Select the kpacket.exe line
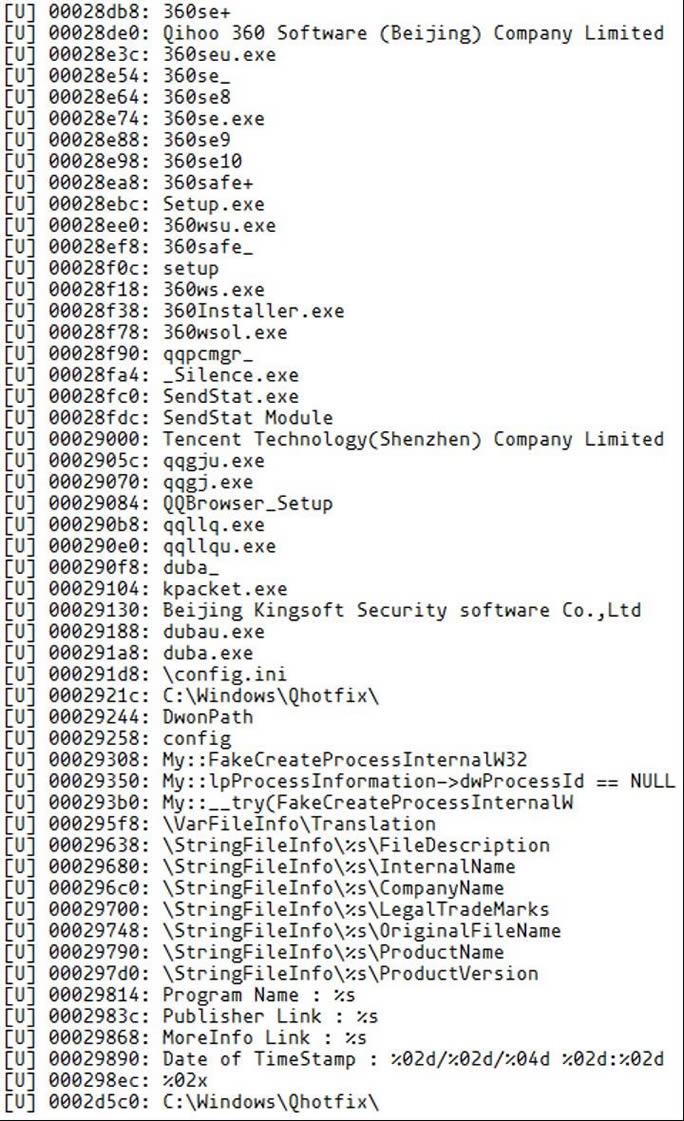 tap(224, 589)
